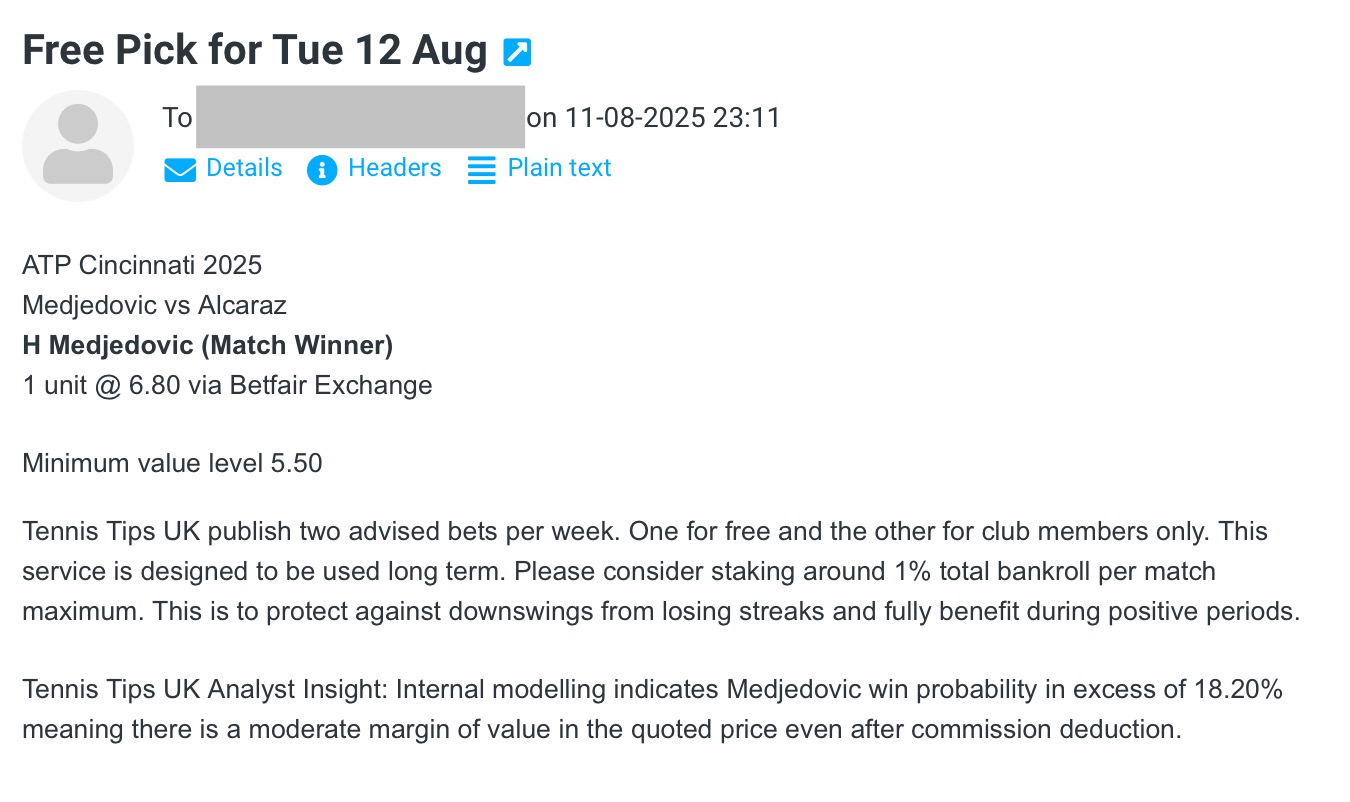Click the '1 unit @ 6.80 via Betfair Exchange' line
The image size is (1350, 802).
coord(227,385)
